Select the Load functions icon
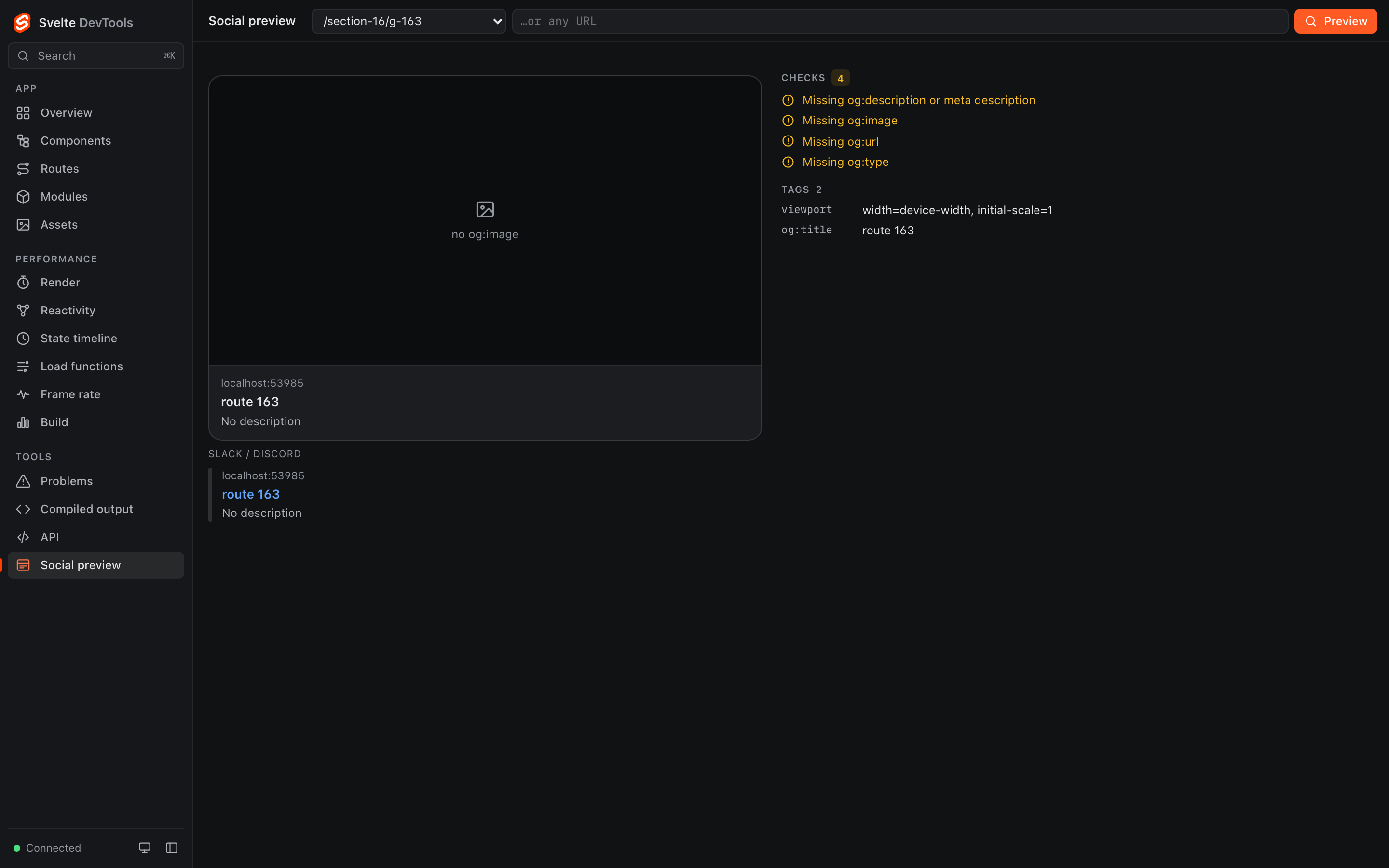Image resolution: width=1389 pixels, height=868 pixels. click(23, 366)
